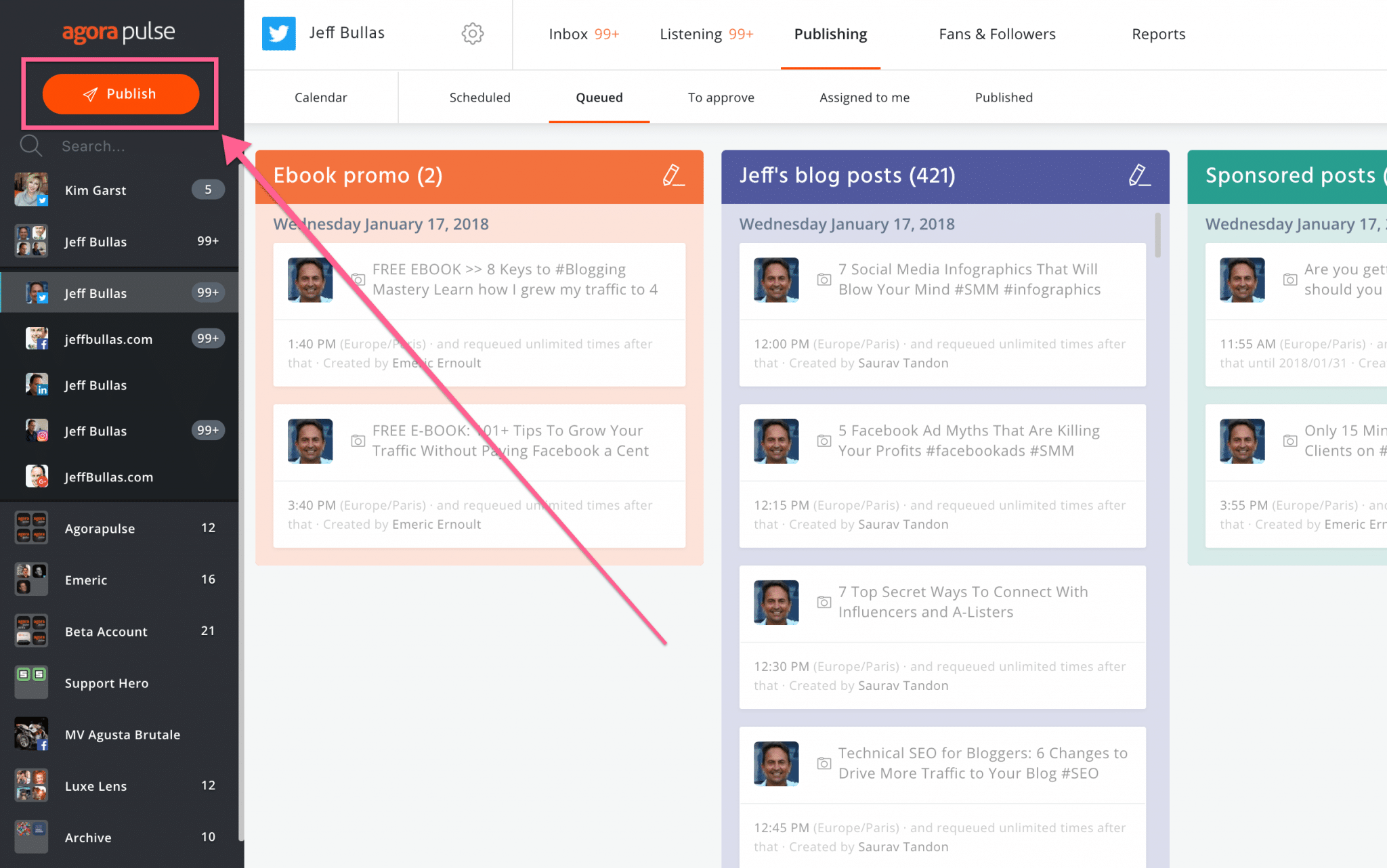Click camera icon on 101+ Tips ebook post
The width and height of the screenshot is (1387, 868).
(358, 441)
